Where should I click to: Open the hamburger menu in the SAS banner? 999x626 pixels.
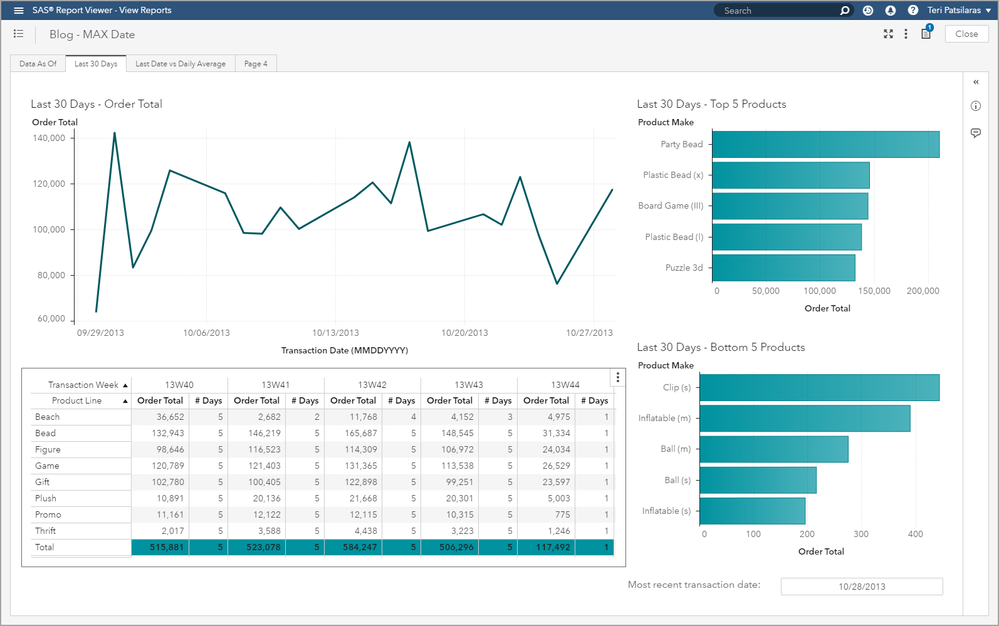[x=18, y=10]
